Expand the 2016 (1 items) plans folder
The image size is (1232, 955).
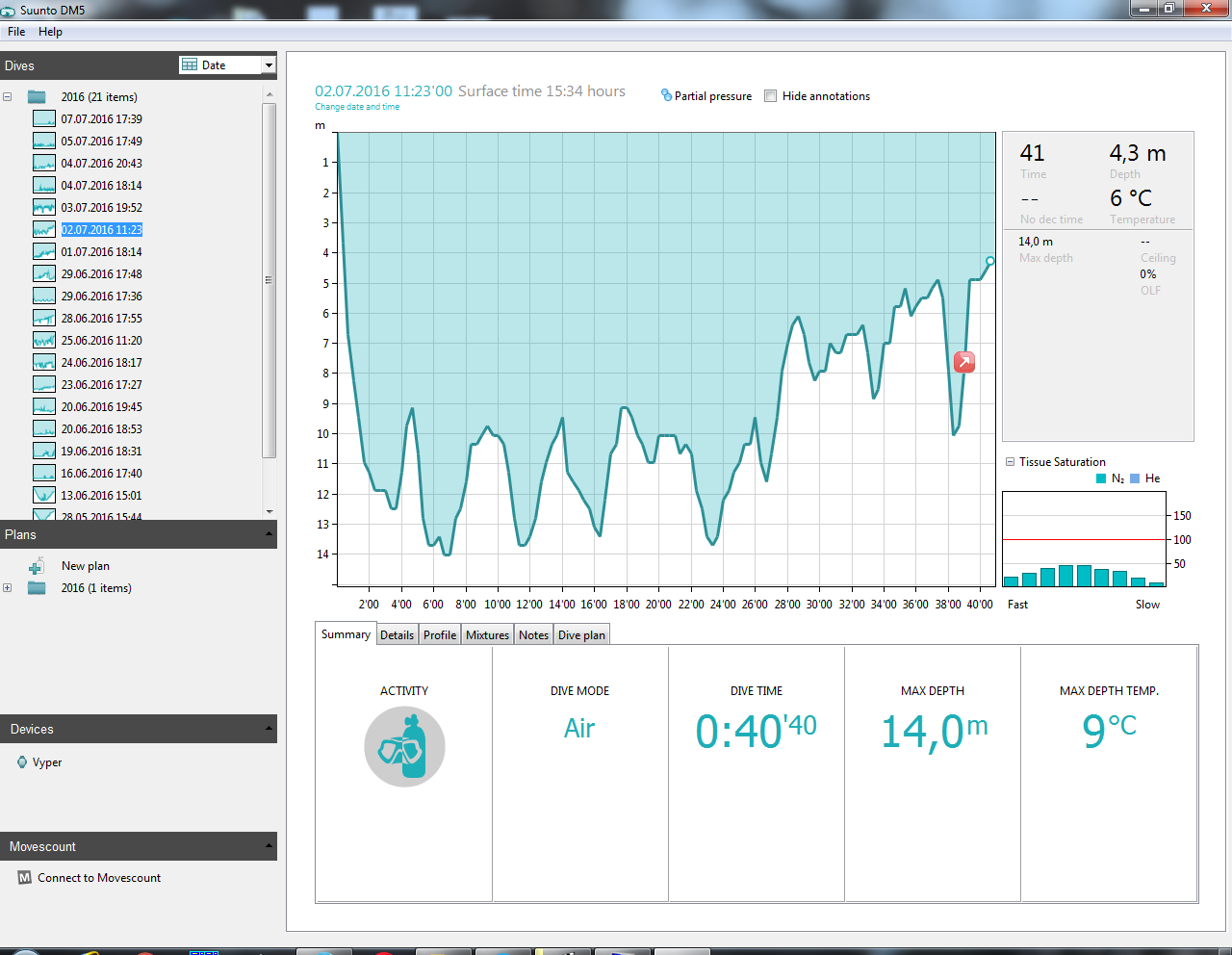click(x=8, y=588)
